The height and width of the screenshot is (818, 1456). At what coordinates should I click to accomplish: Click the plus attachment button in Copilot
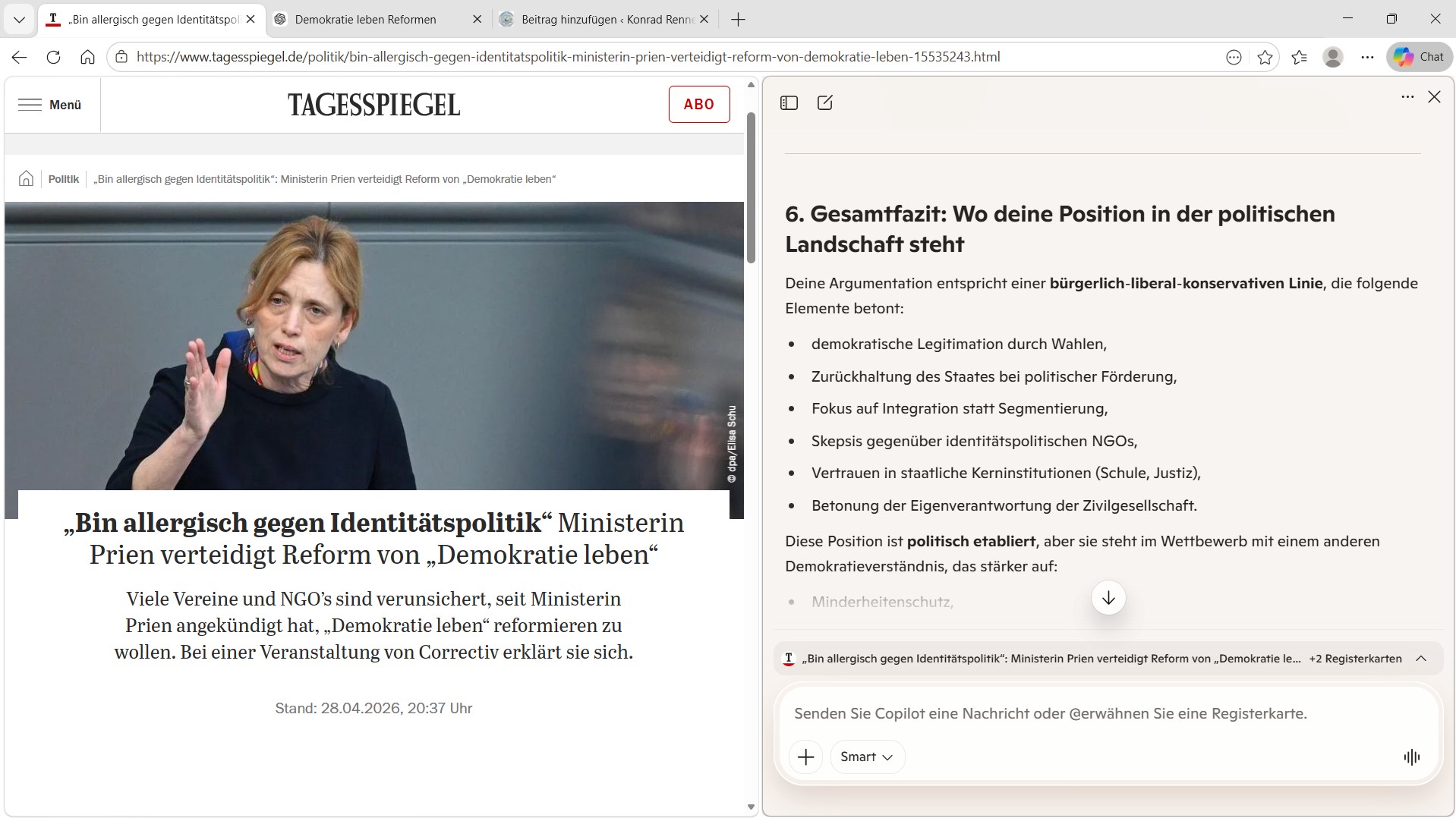coord(805,757)
